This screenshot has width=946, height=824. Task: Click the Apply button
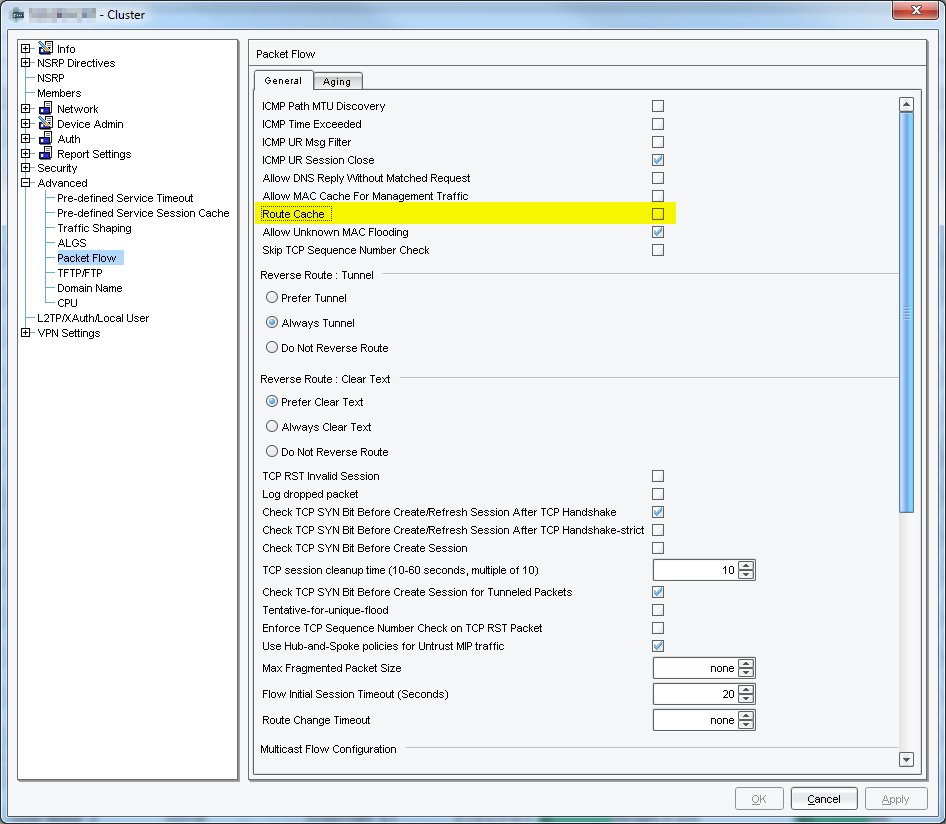pyautogui.click(x=895, y=798)
